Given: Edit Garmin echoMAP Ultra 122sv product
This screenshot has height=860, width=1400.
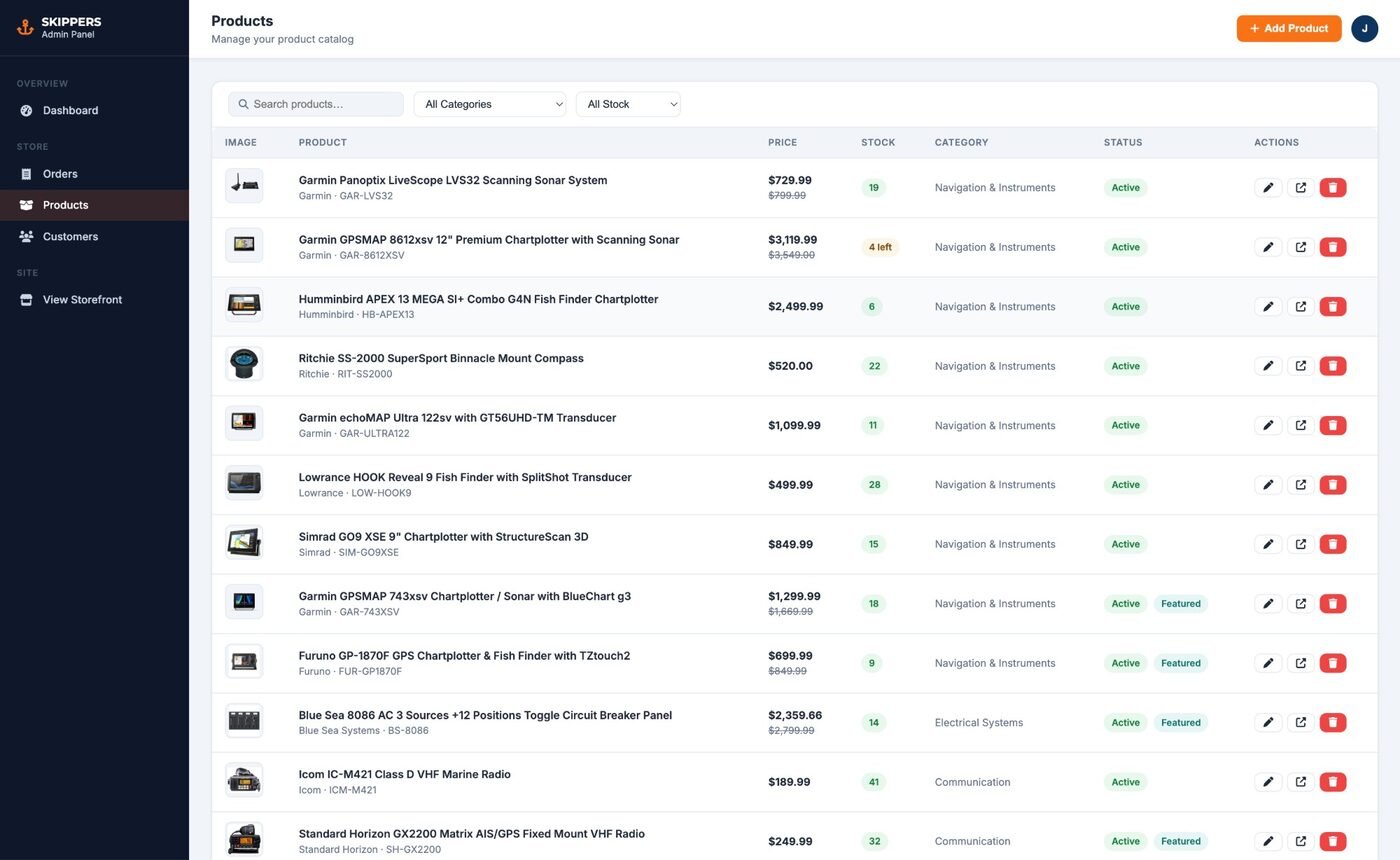Looking at the screenshot, I should tap(1268, 426).
